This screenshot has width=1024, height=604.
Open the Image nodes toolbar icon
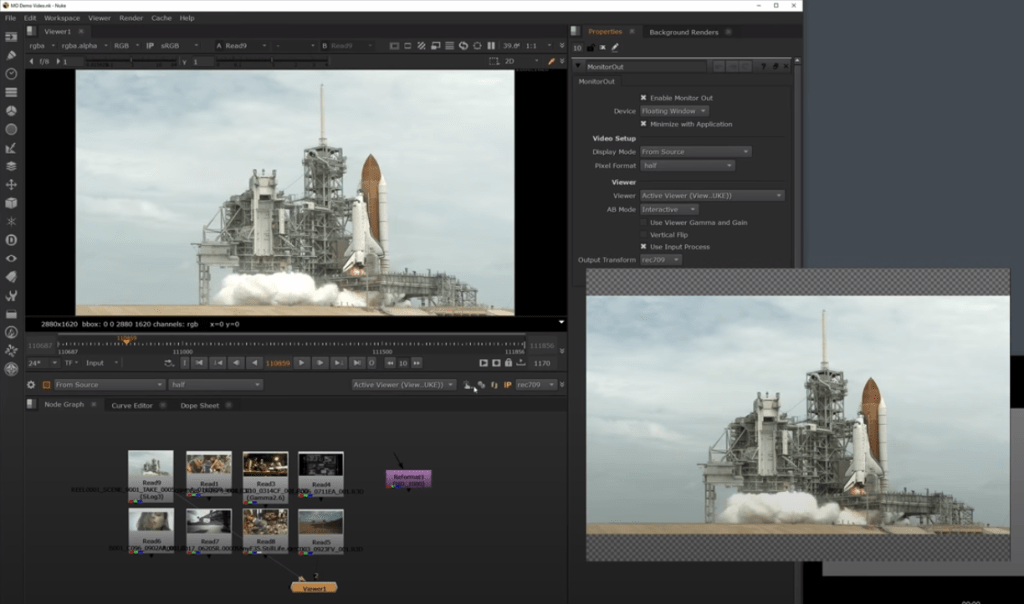coord(11,37)
